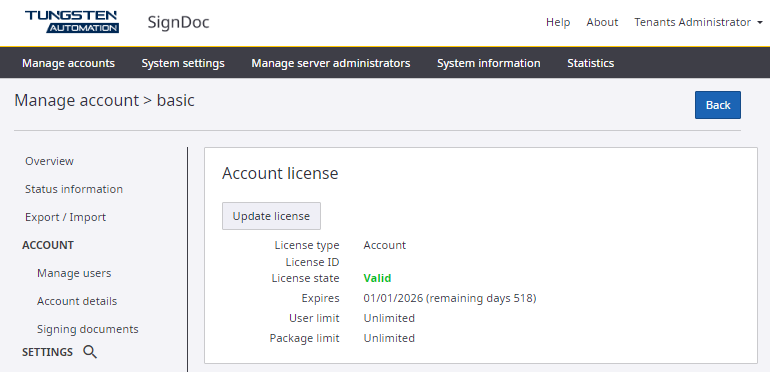This screenshot has height=372, width=770.
Task: Open the Manage accounts menu
Action: point(68,63)
